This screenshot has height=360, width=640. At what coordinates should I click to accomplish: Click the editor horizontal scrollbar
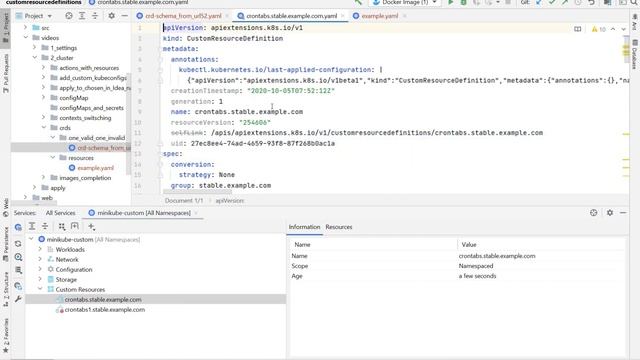point(198,191)
